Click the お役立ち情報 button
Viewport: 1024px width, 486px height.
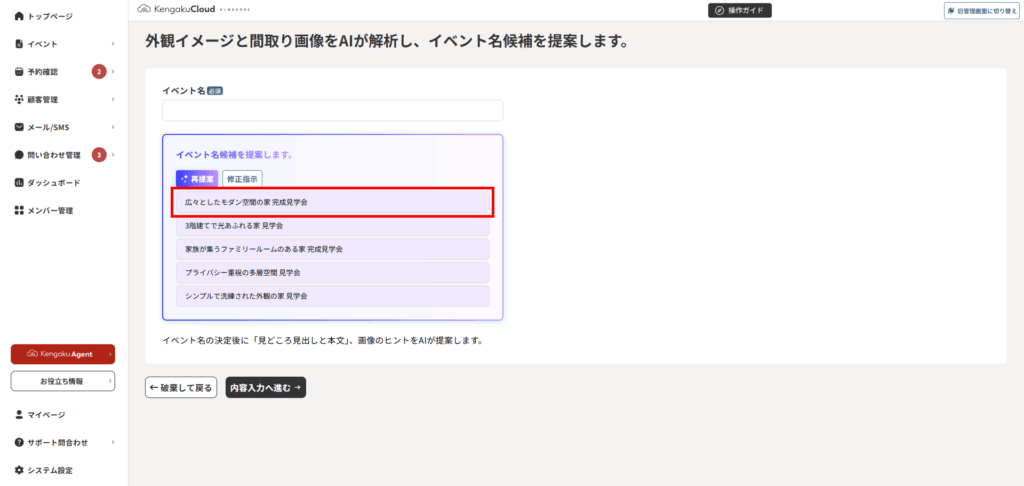pyautogui.click(x=63, y=381)
